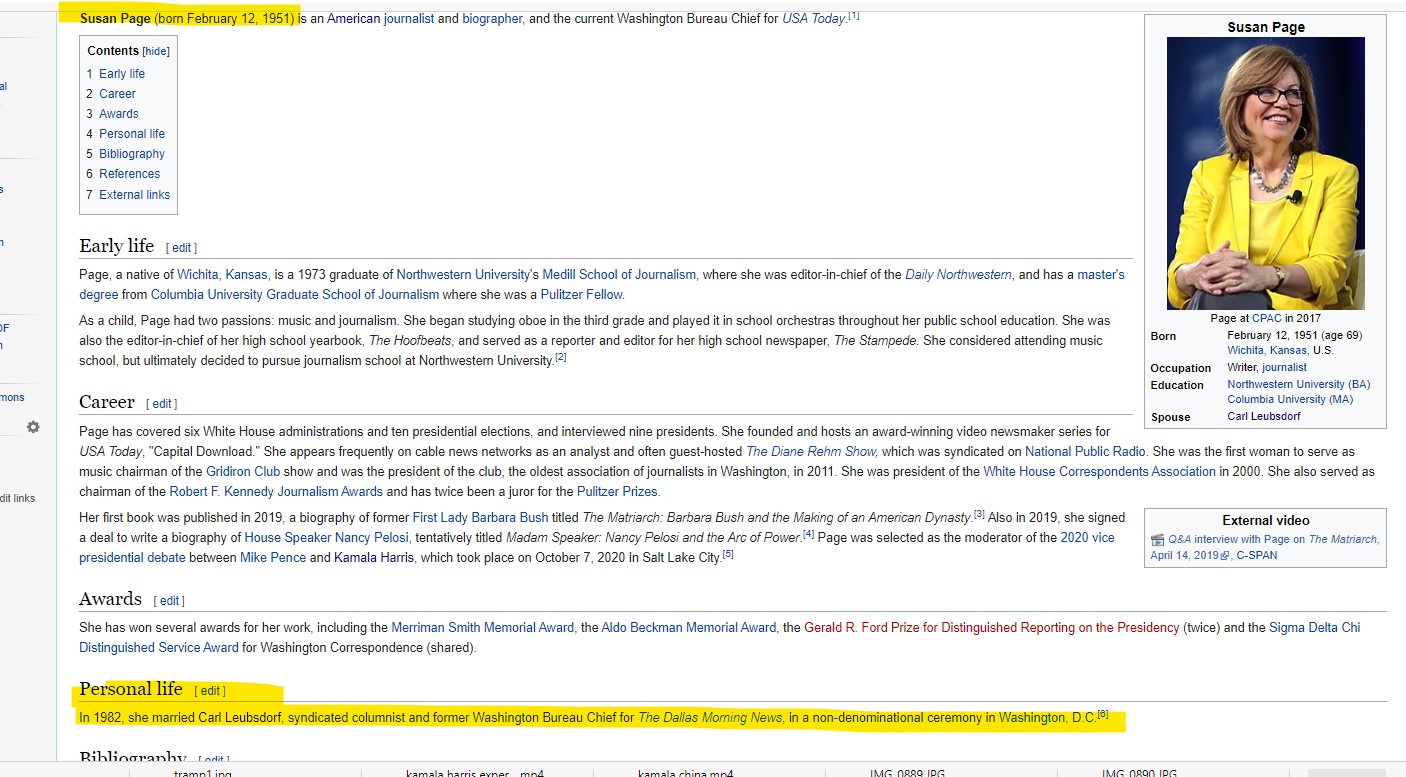Edit the Personal life section
The image size is (1406, 777).
pyautogui.click(x=210, y=691)
